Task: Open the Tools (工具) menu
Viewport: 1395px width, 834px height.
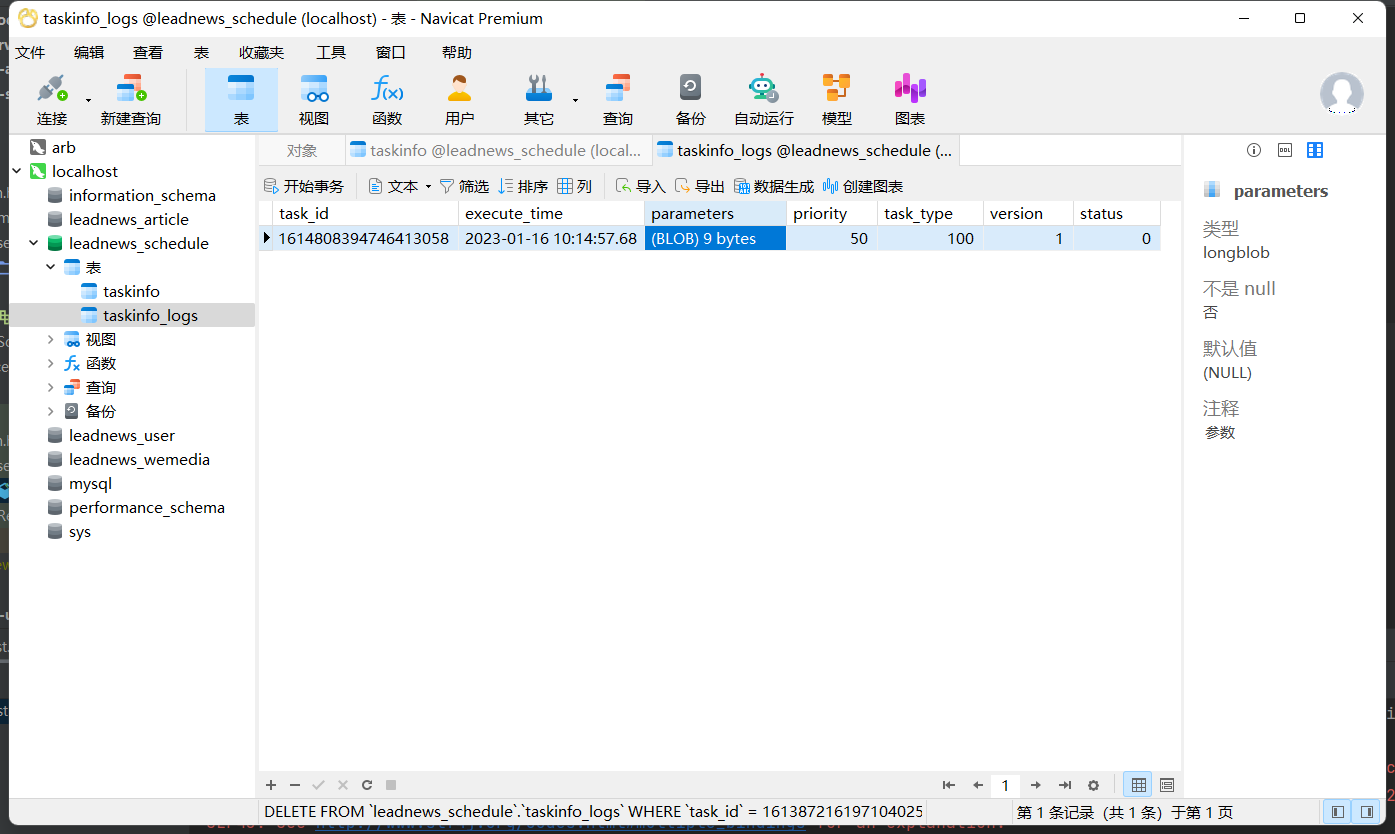Action: click(331, 52)
